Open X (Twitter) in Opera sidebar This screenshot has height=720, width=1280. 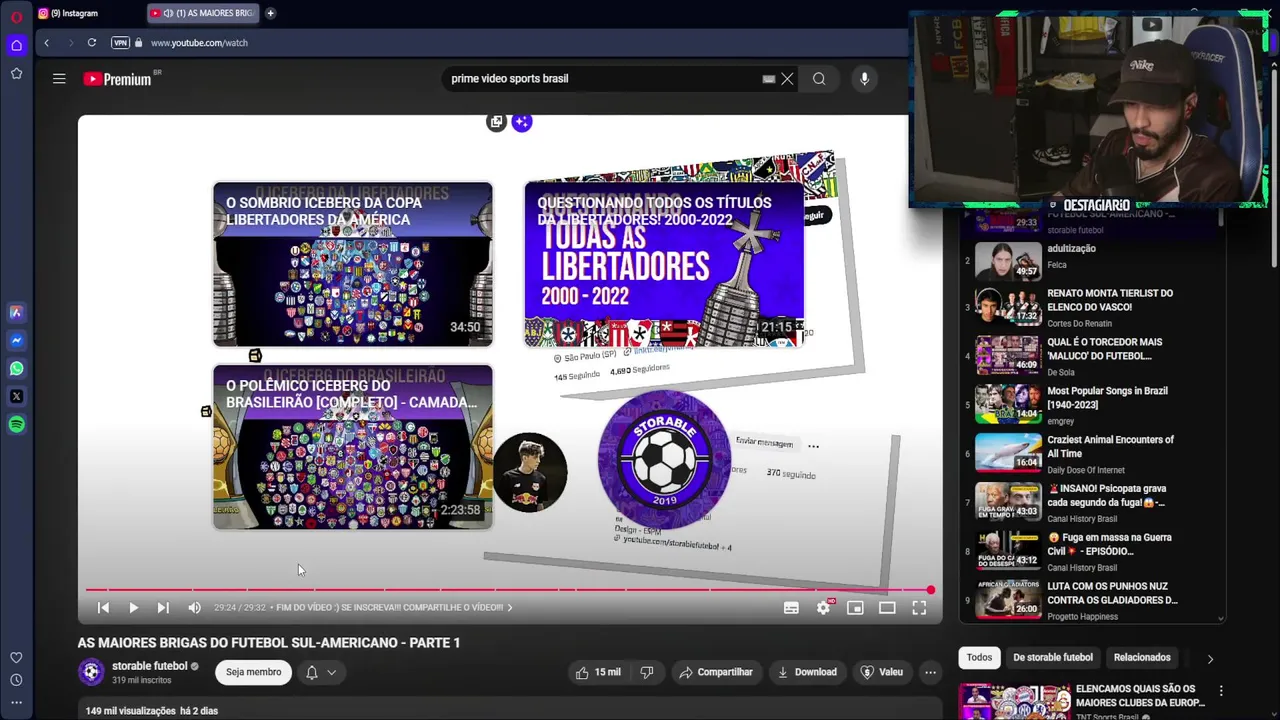coord(16,396)
